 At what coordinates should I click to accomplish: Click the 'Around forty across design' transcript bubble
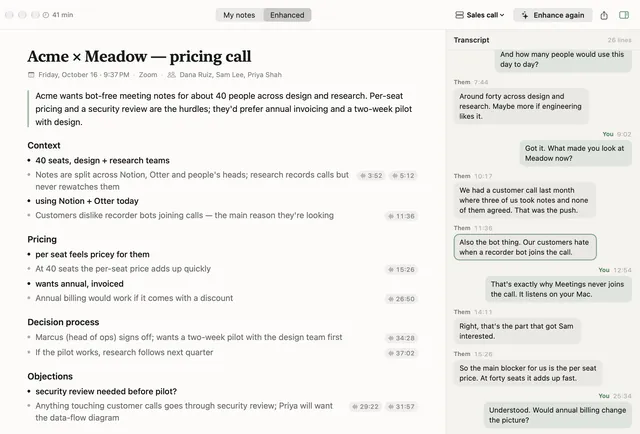521,106
